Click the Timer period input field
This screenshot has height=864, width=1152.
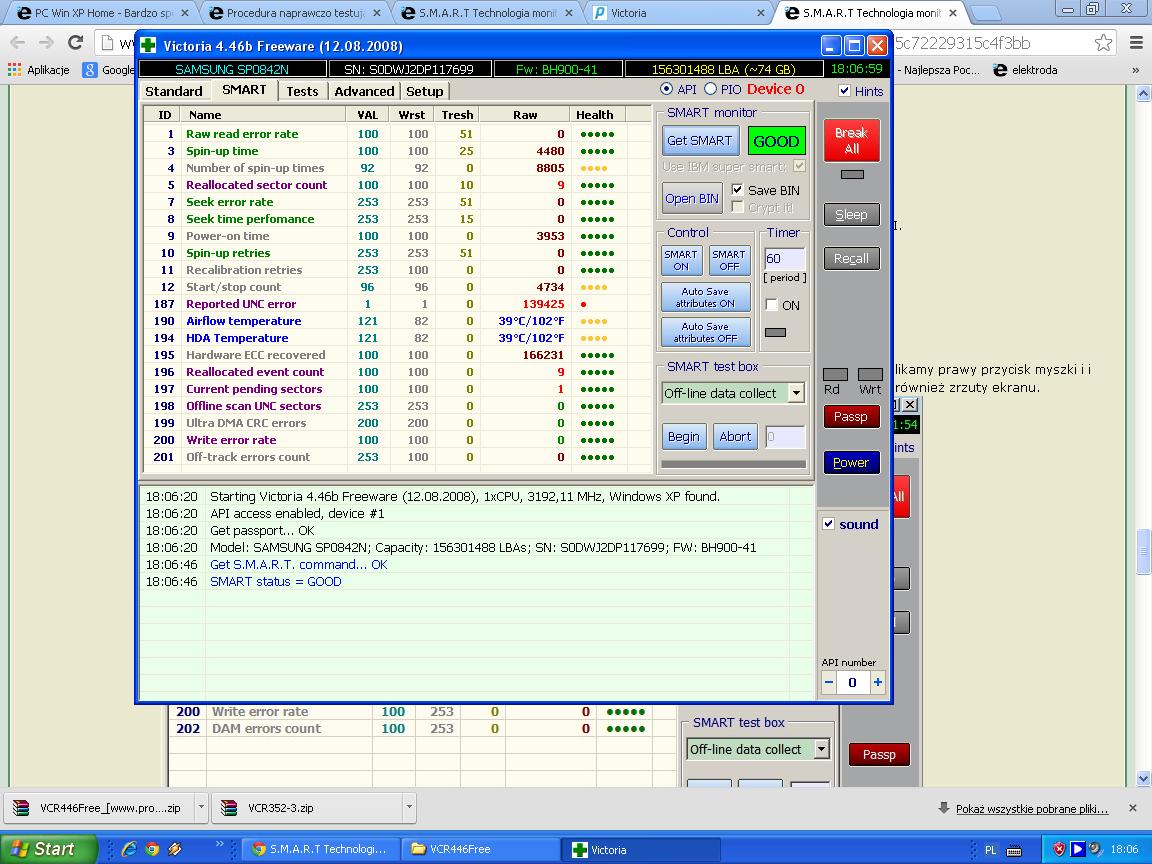pyautogui.click(x=784, y=259)
